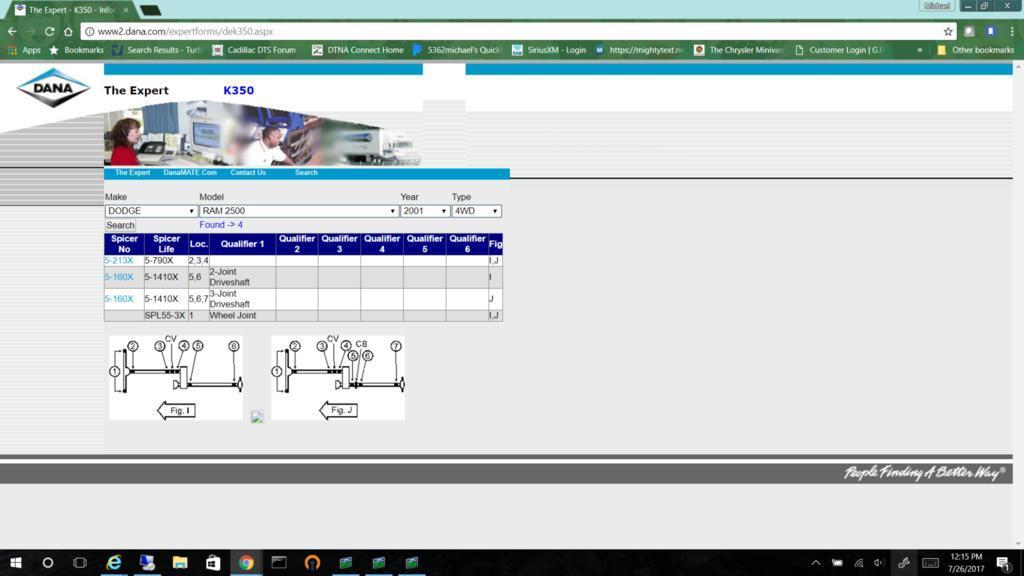The width and height of the screenshot is (1024, 576).
Task: Open the Windows Start menu
Action: tap(16, 562)
